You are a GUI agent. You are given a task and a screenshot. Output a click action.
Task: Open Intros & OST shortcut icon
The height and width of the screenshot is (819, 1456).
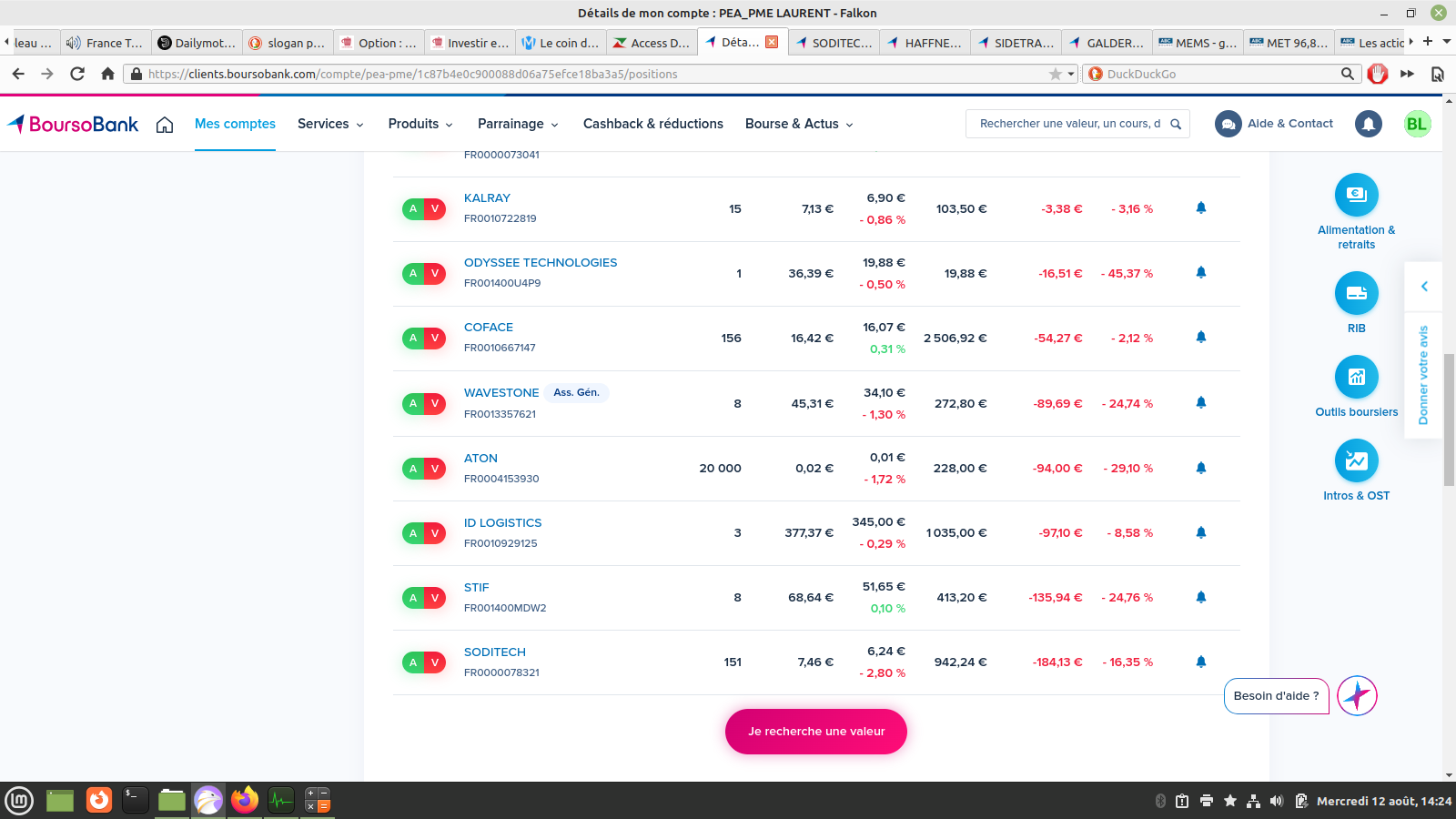1356,460
